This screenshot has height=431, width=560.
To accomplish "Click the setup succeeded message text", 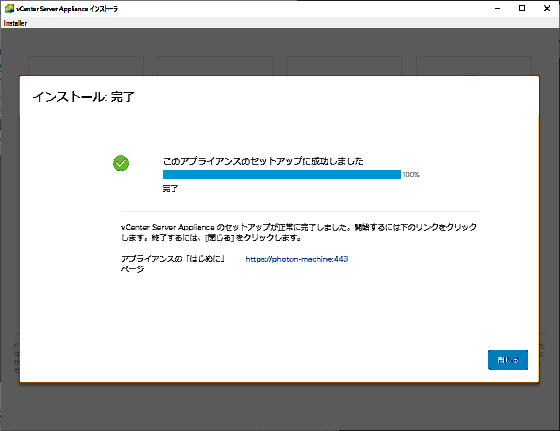I will (263, 161).
